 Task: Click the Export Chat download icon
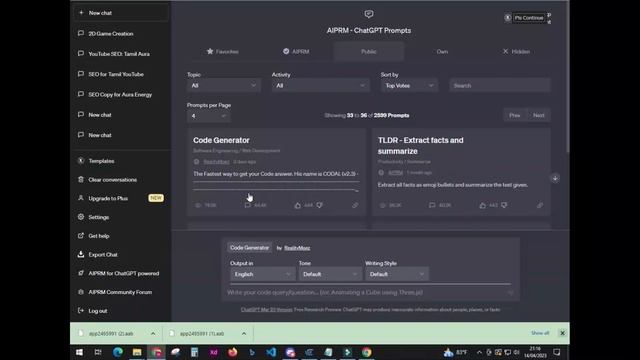click(x=81, y=254)
